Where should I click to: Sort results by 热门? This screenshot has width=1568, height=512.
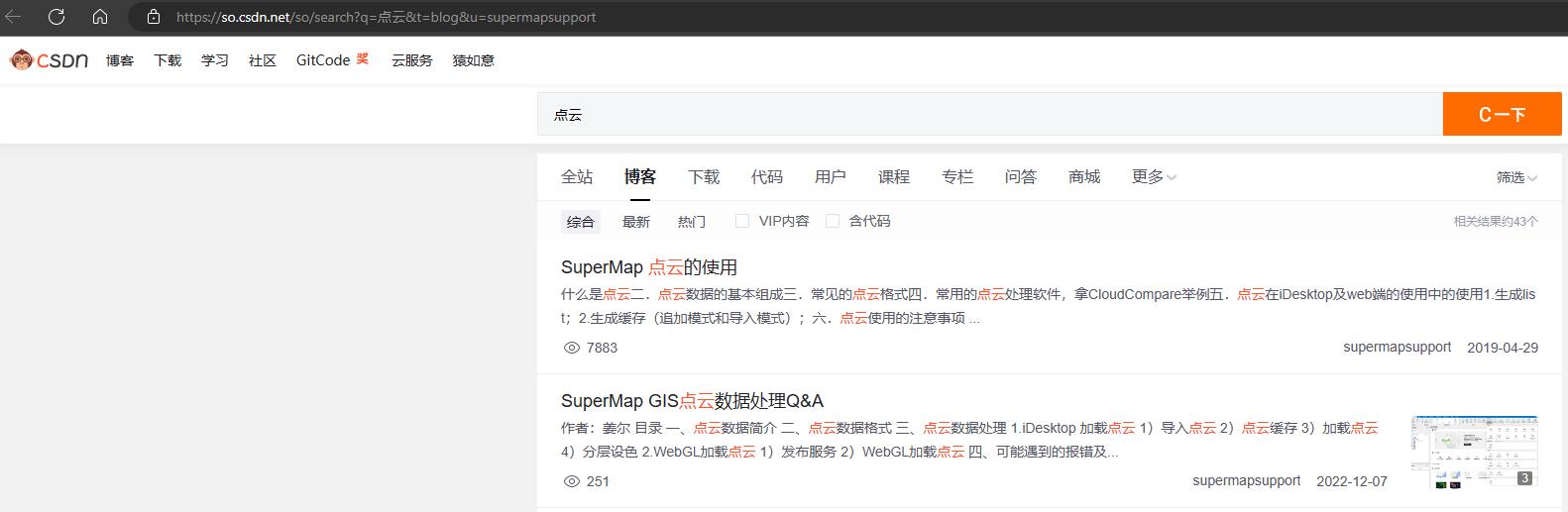click(x=692, y=222)
